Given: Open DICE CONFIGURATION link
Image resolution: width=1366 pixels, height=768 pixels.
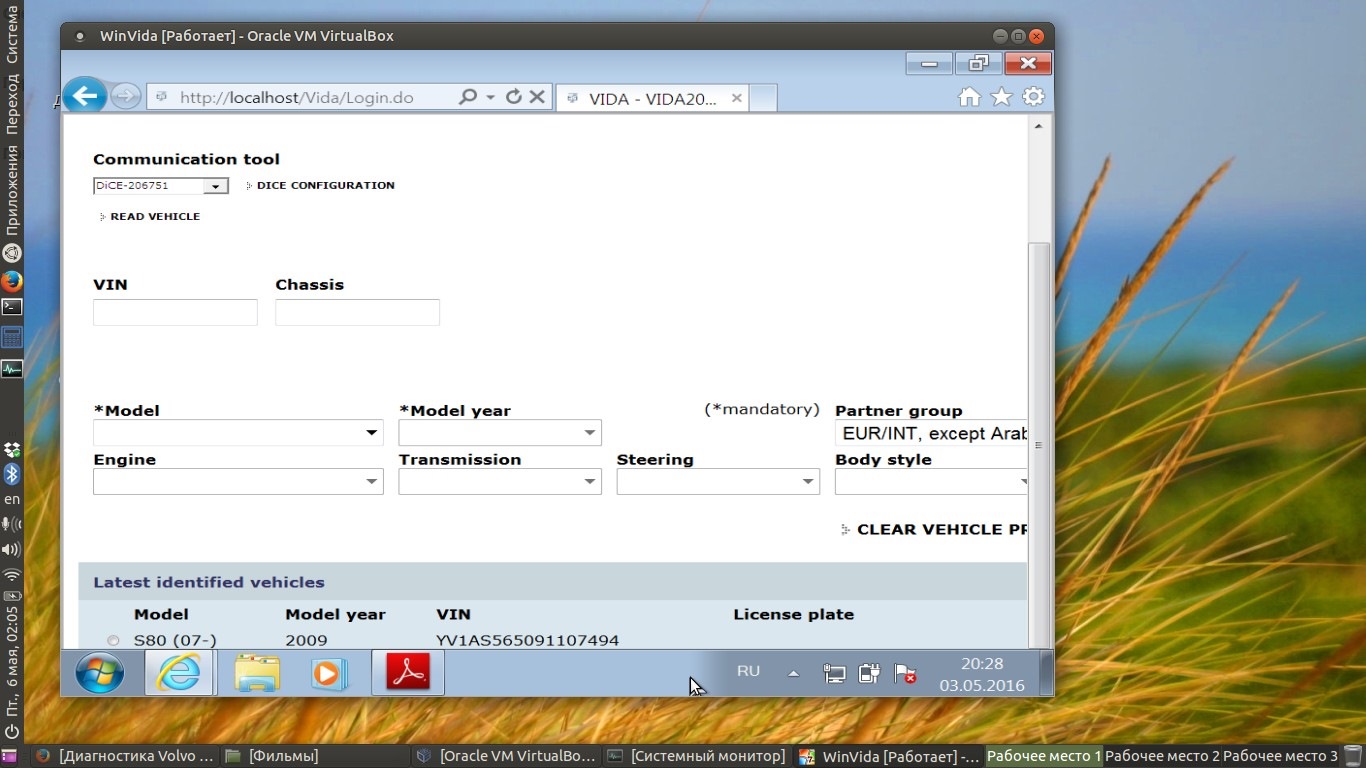Looking at the screenshot, I should click(x=326, y=185).
